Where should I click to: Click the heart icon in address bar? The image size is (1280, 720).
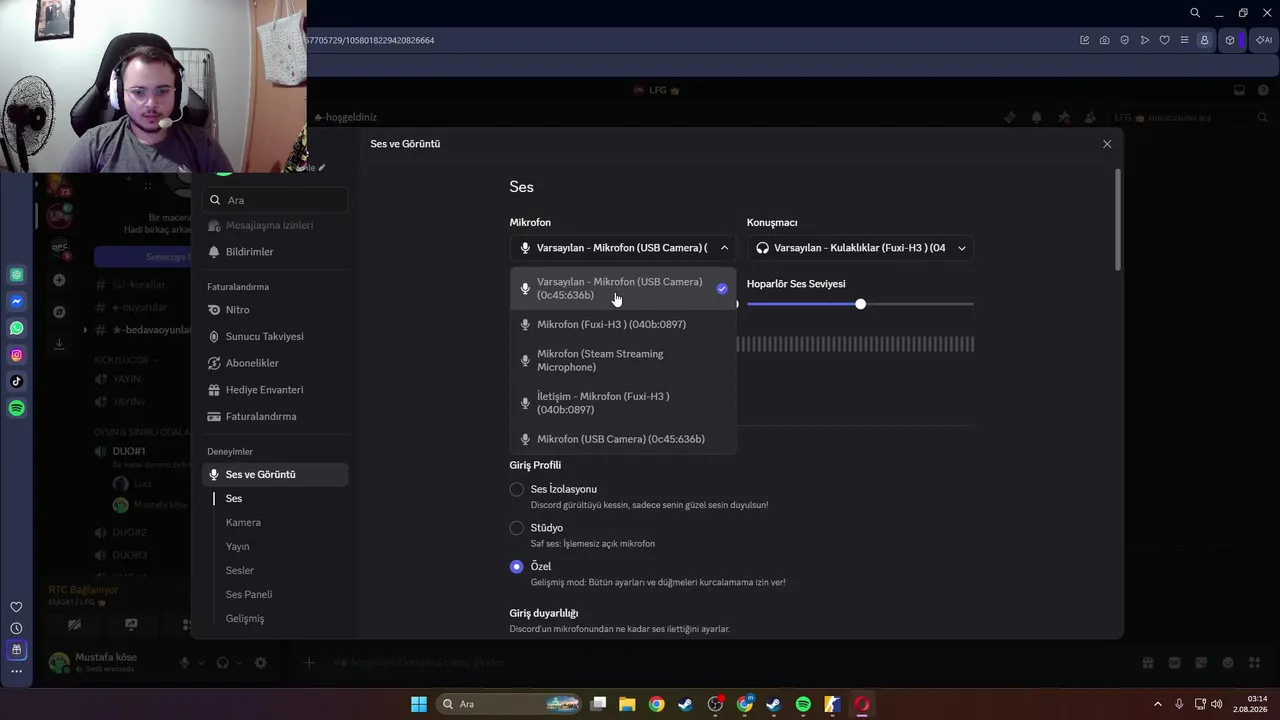(x=1164, y=40)
